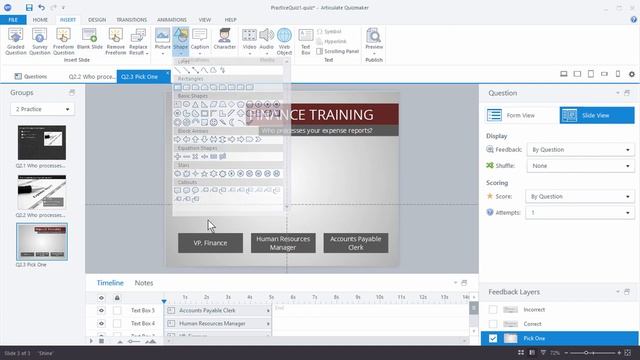The image size is (640, 360).
Task: Insert a Symbol
Action: (329, 31)
